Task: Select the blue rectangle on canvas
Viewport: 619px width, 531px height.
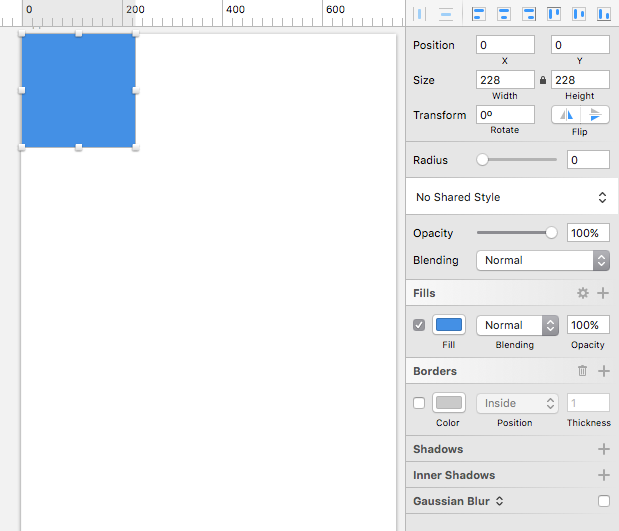Action: point(79,90)
